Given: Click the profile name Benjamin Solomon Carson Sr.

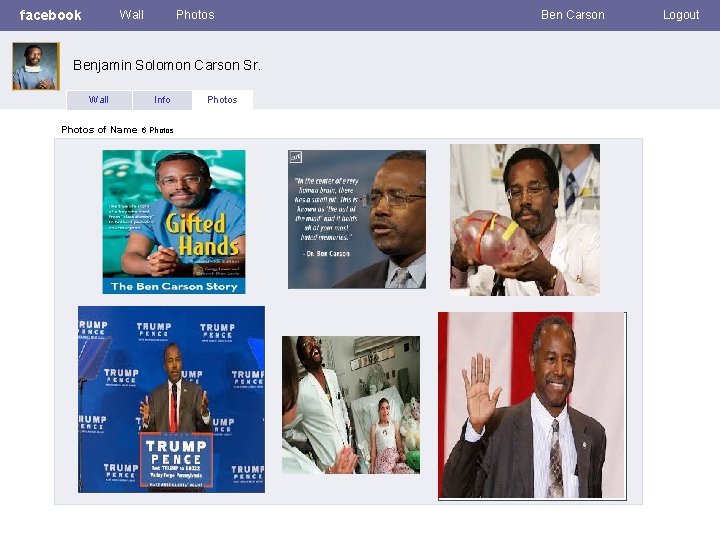Looking at the screenshot, I should 167,65.
